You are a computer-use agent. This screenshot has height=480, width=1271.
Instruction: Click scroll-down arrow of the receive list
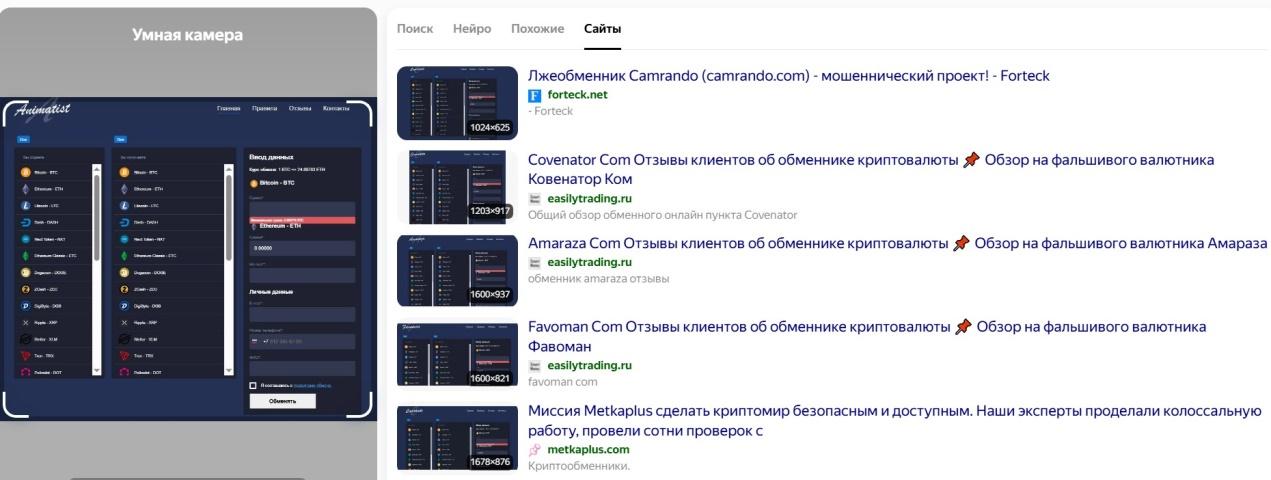point(228,371)
